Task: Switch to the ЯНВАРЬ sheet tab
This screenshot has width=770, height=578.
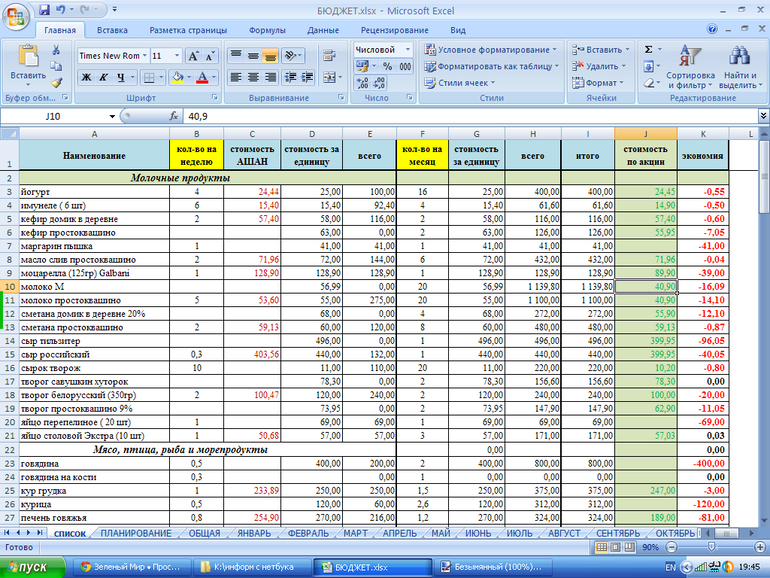Action: click(x=254, y=533)
